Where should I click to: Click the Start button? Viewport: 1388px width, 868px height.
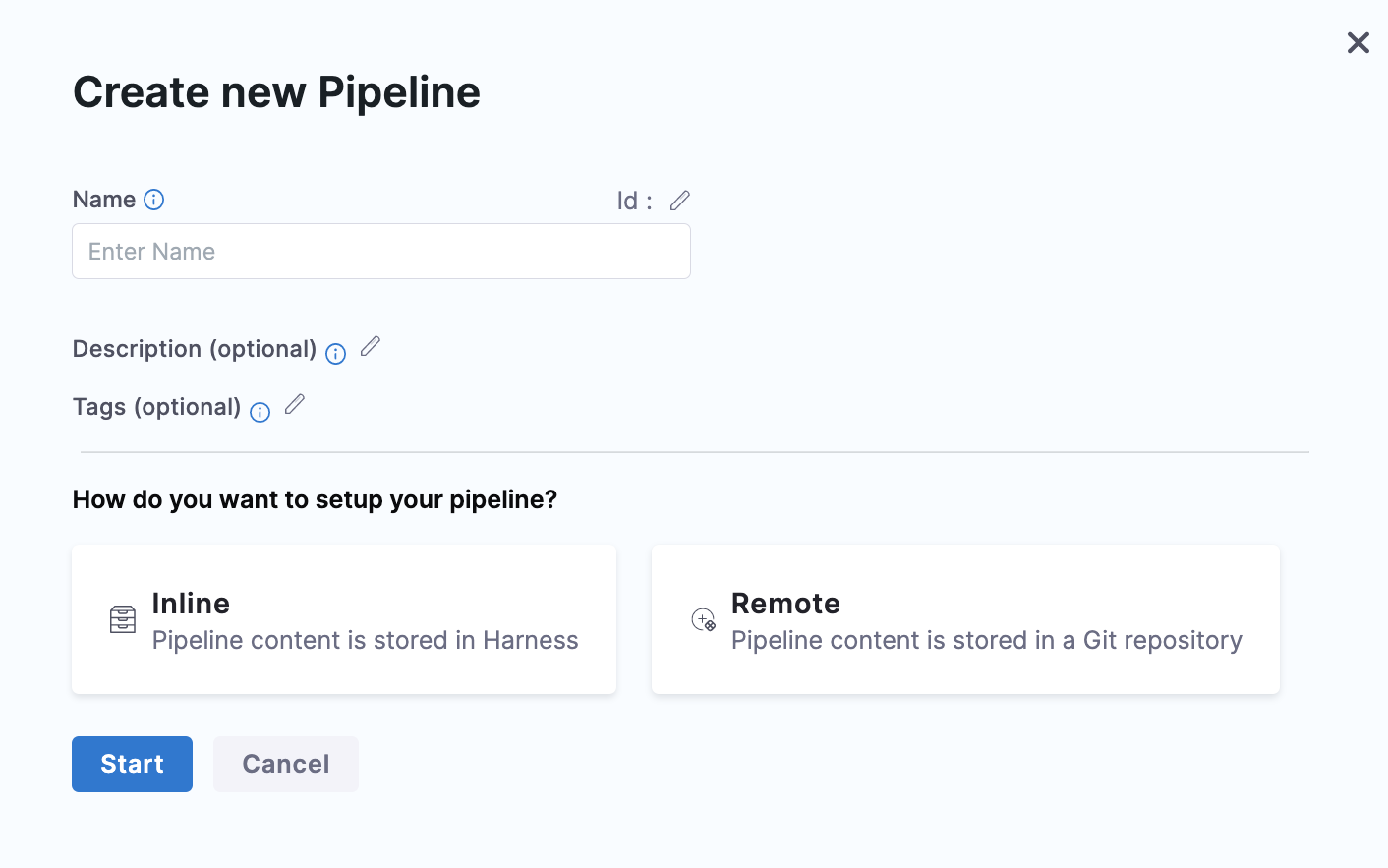coord(132,764)
